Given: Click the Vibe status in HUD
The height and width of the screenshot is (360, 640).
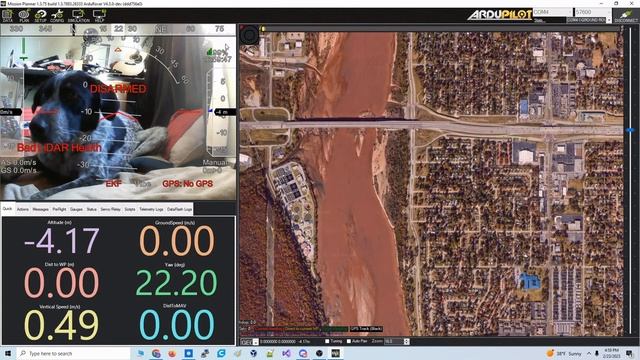Looking at the screenshot, I should (143, 184).
